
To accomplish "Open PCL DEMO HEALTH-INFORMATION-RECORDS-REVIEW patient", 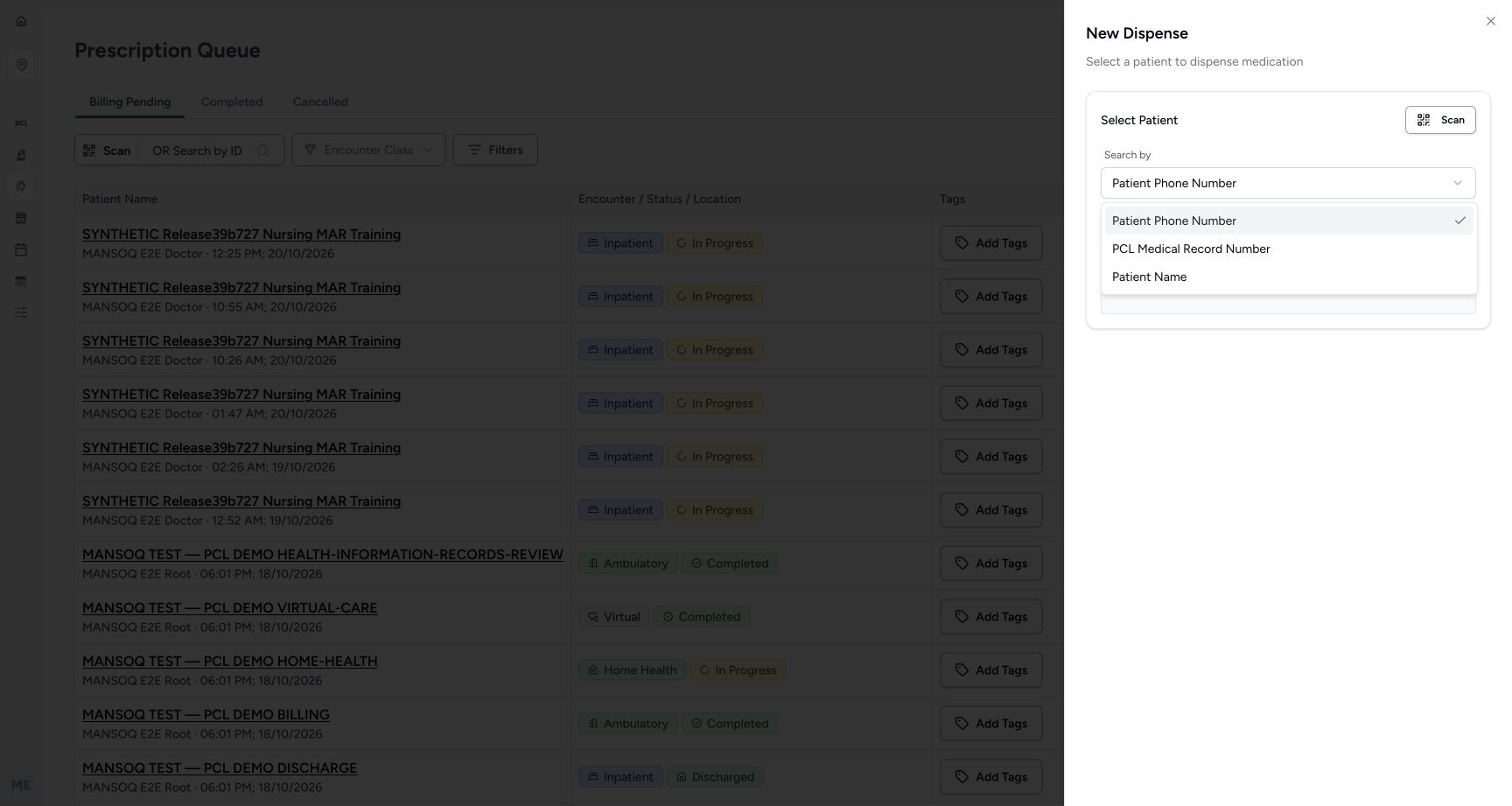I will tap(323, 555).
